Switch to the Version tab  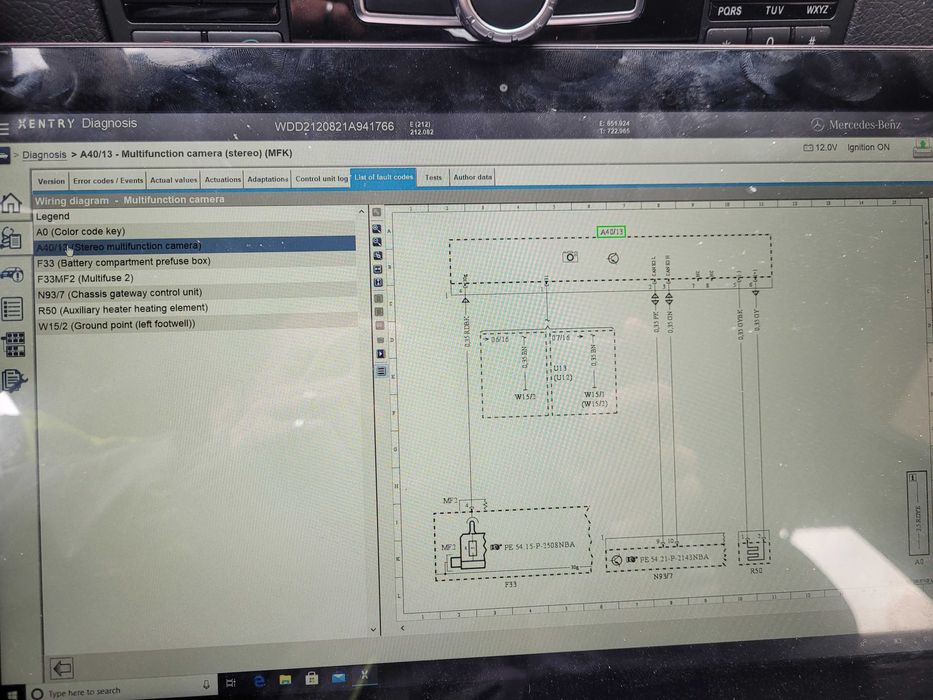click(x=51, y=181)
